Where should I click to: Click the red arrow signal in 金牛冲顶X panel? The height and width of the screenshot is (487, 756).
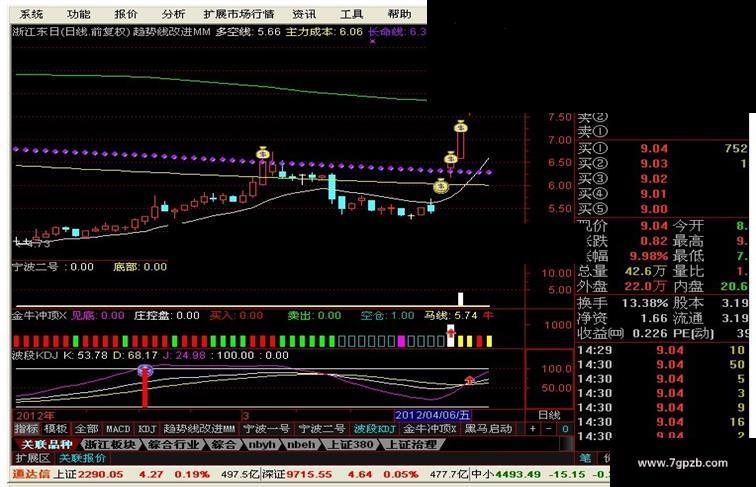[x=451, y=332]
